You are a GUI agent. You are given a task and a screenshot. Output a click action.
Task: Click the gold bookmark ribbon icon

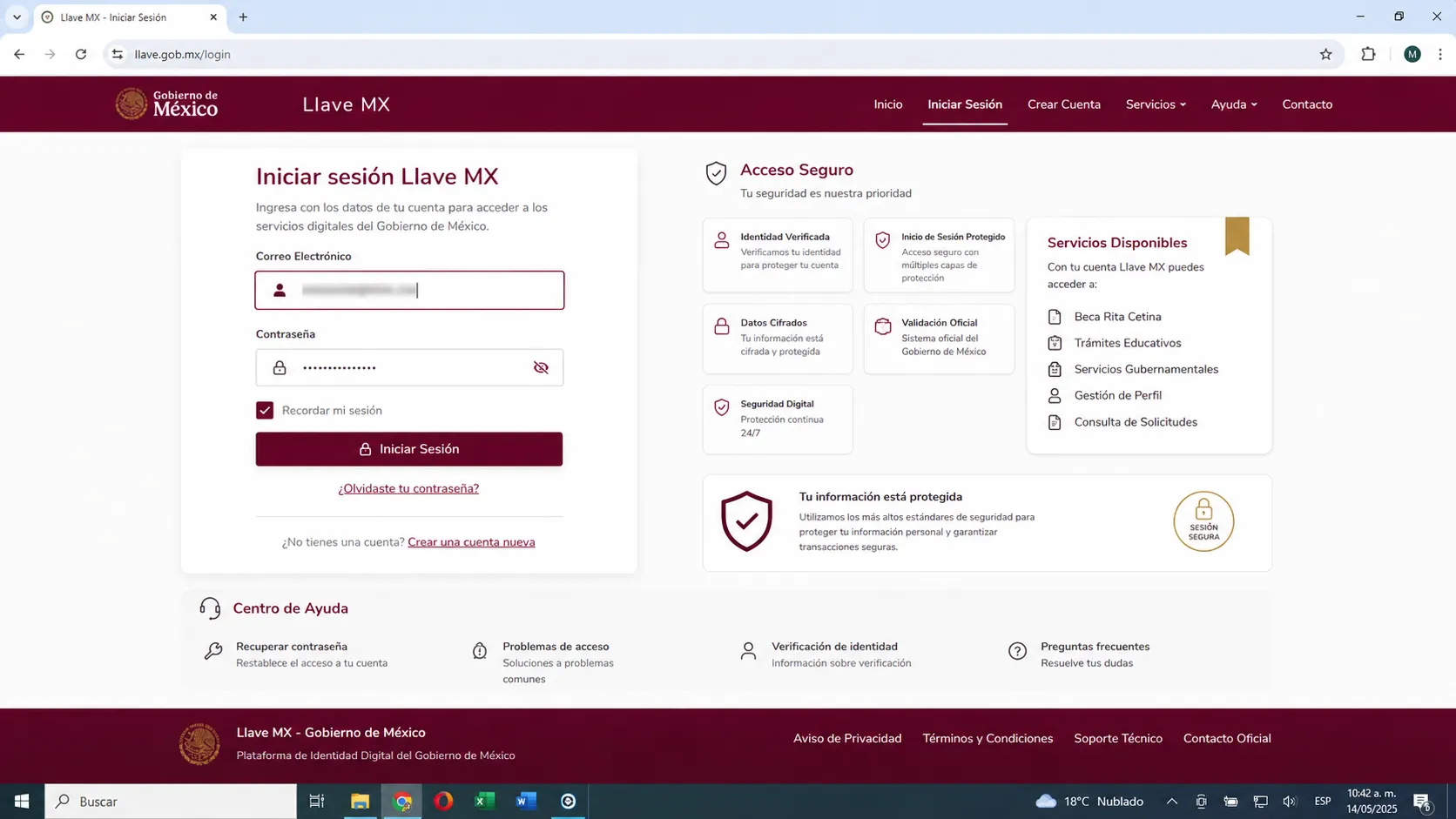pyautogui.click(x=1237, y=236)
